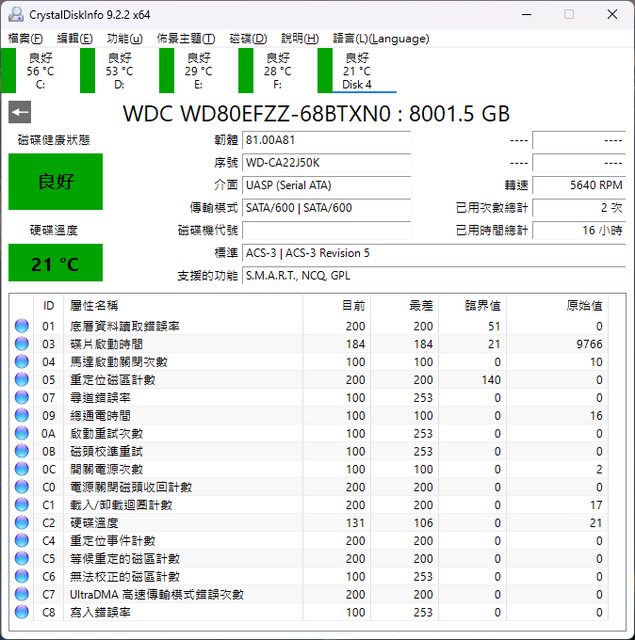The image size is (635, 640).
Task: Click the green 良好 health status button
Action: (x=56, y=182)
